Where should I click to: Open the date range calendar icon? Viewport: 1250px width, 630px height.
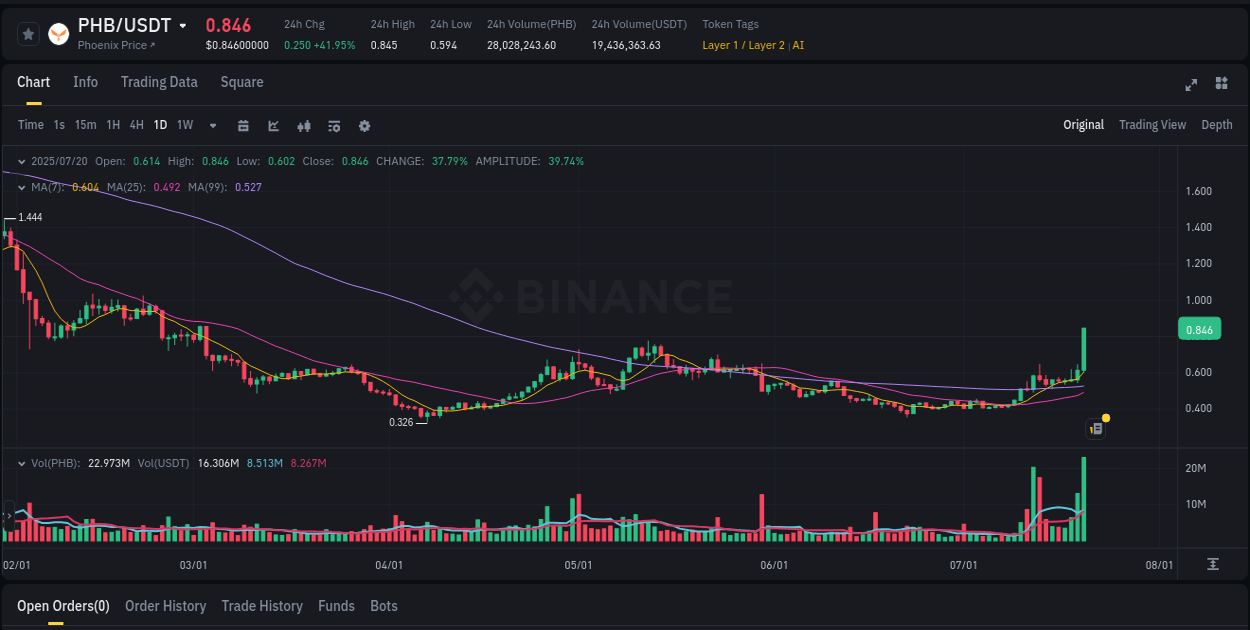(243, 126)
